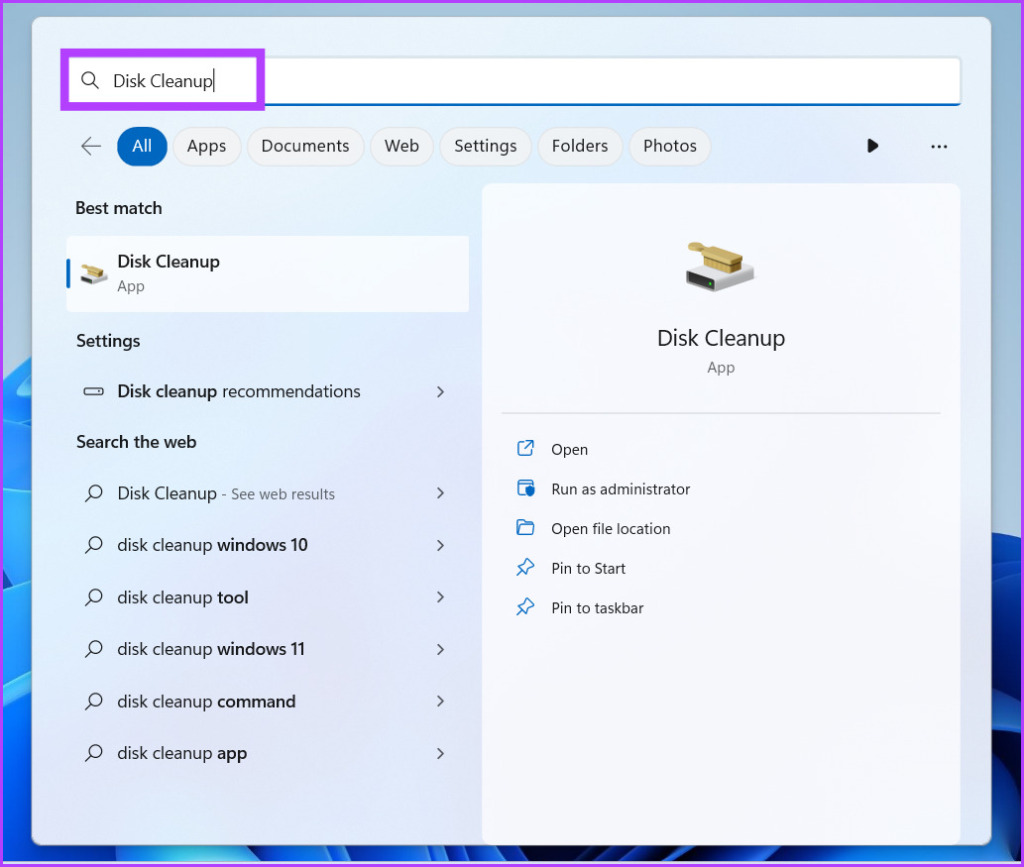Screen dimensions: 1024x867
Task: Click the Disk Cleanup icon under Best match
Action: 93,271
